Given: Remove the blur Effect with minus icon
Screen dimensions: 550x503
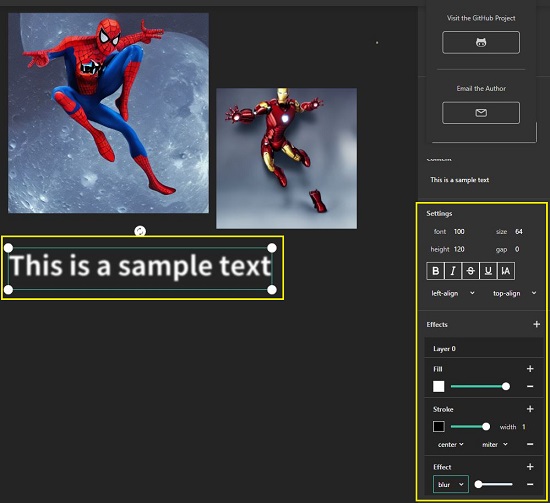Looking at the screenshot, I should pyautogui.click(x=530, y=484).
